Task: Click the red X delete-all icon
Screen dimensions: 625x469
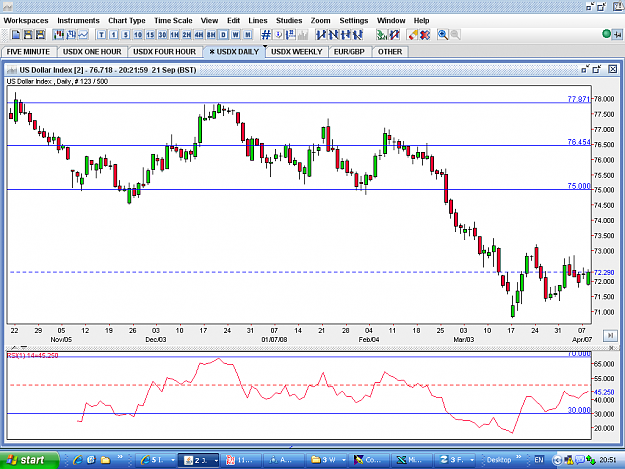Action: coord(425,35)
